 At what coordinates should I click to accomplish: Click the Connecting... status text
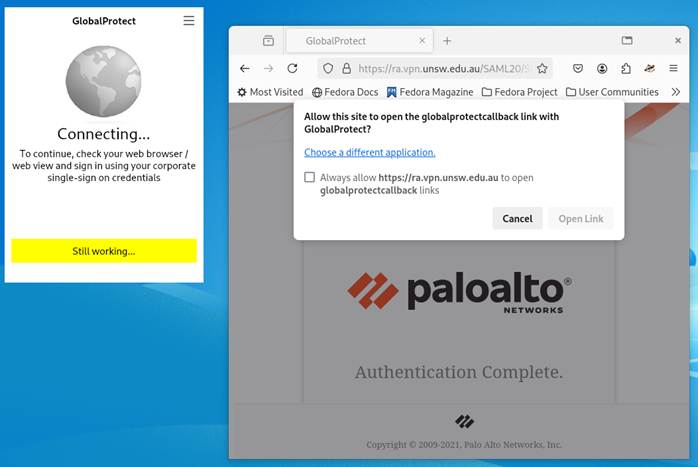pyautogui.click(x=104, y=134)
